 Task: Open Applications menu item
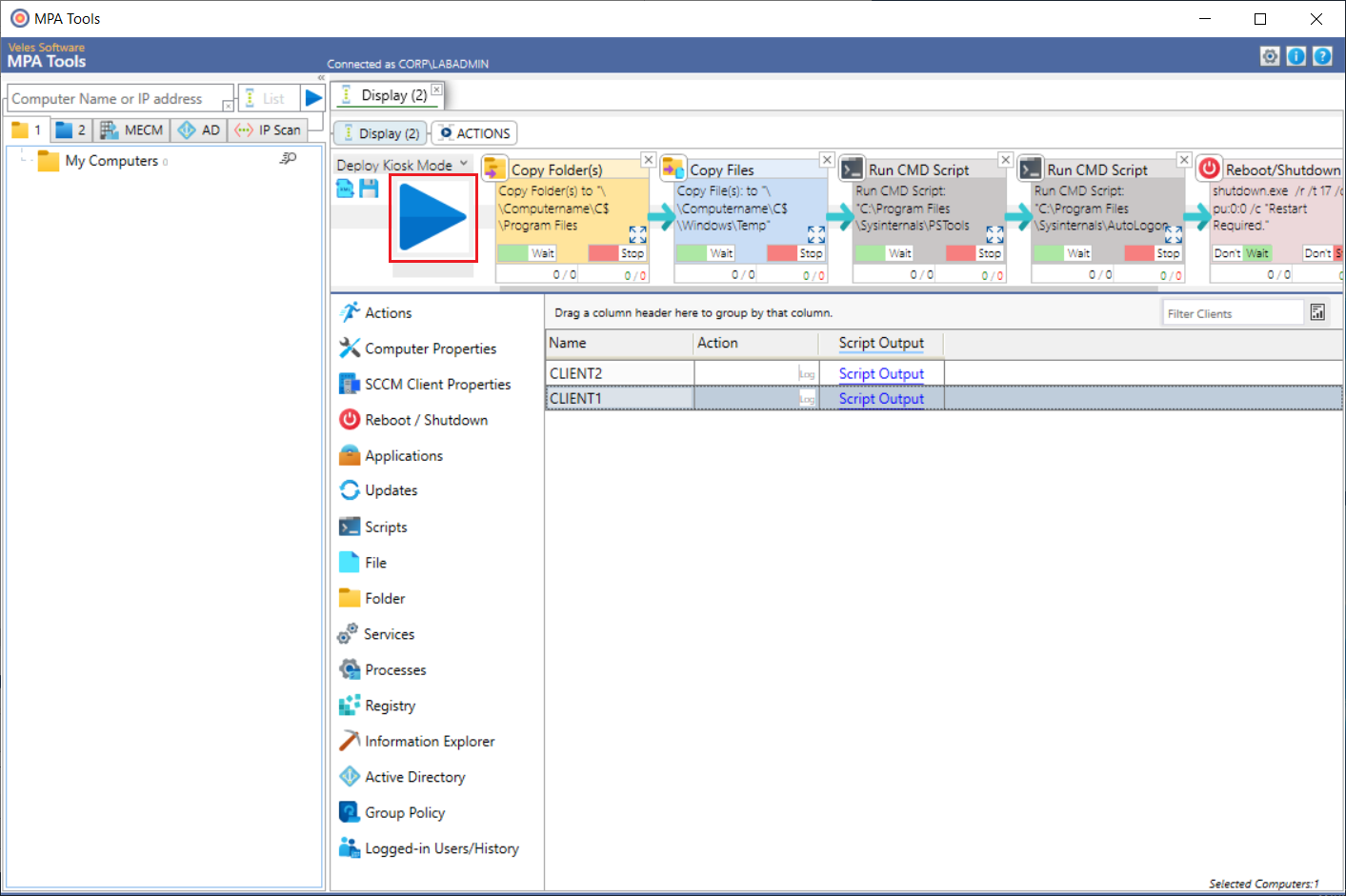pos(391,455)
